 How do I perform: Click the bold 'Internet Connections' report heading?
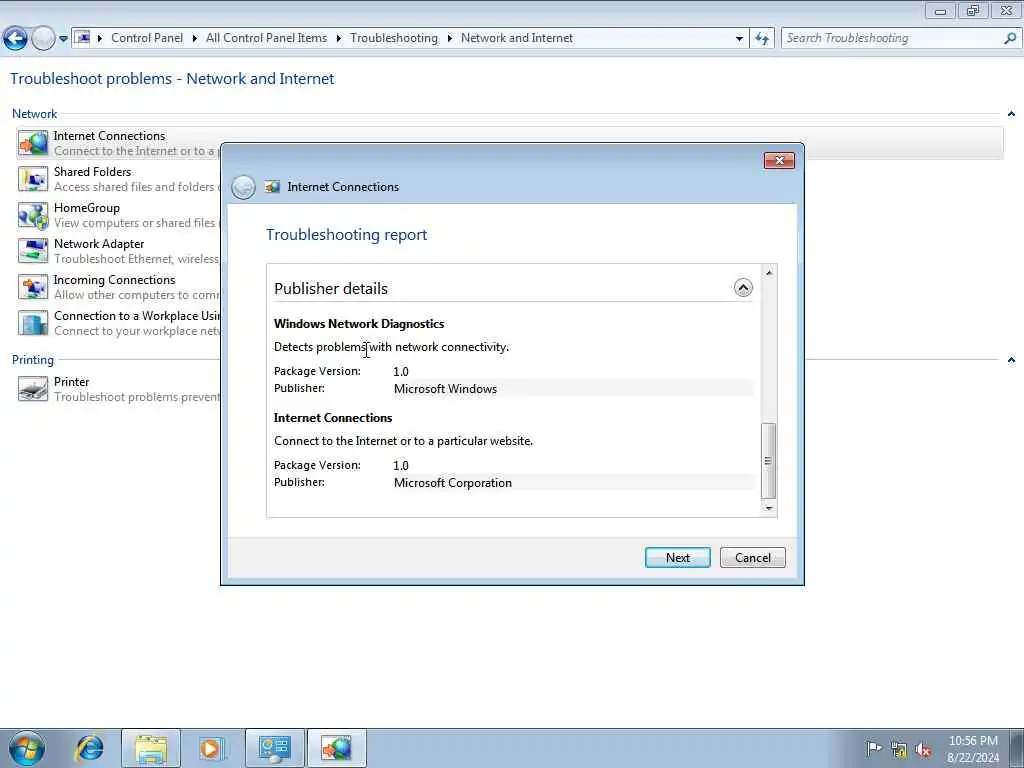(x=333, y=418)
